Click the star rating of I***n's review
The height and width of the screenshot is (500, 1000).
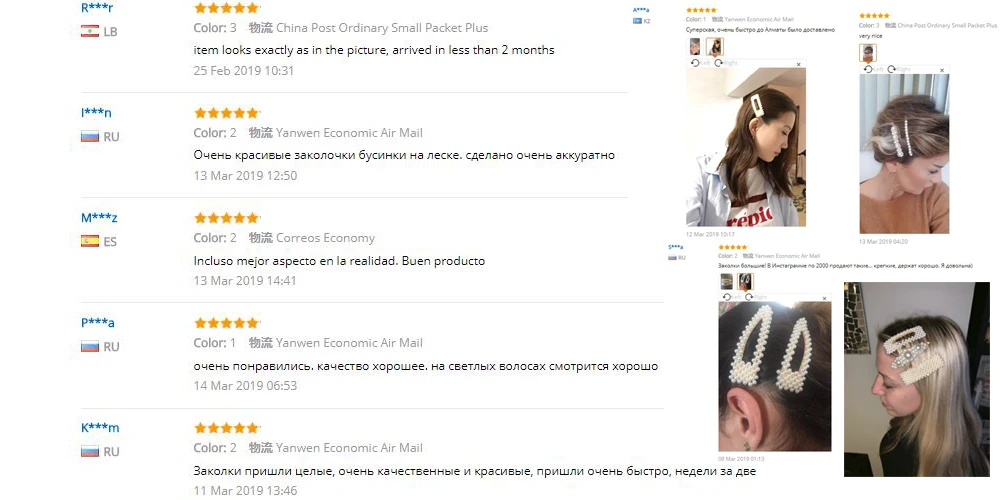click(x=226, y=113)
